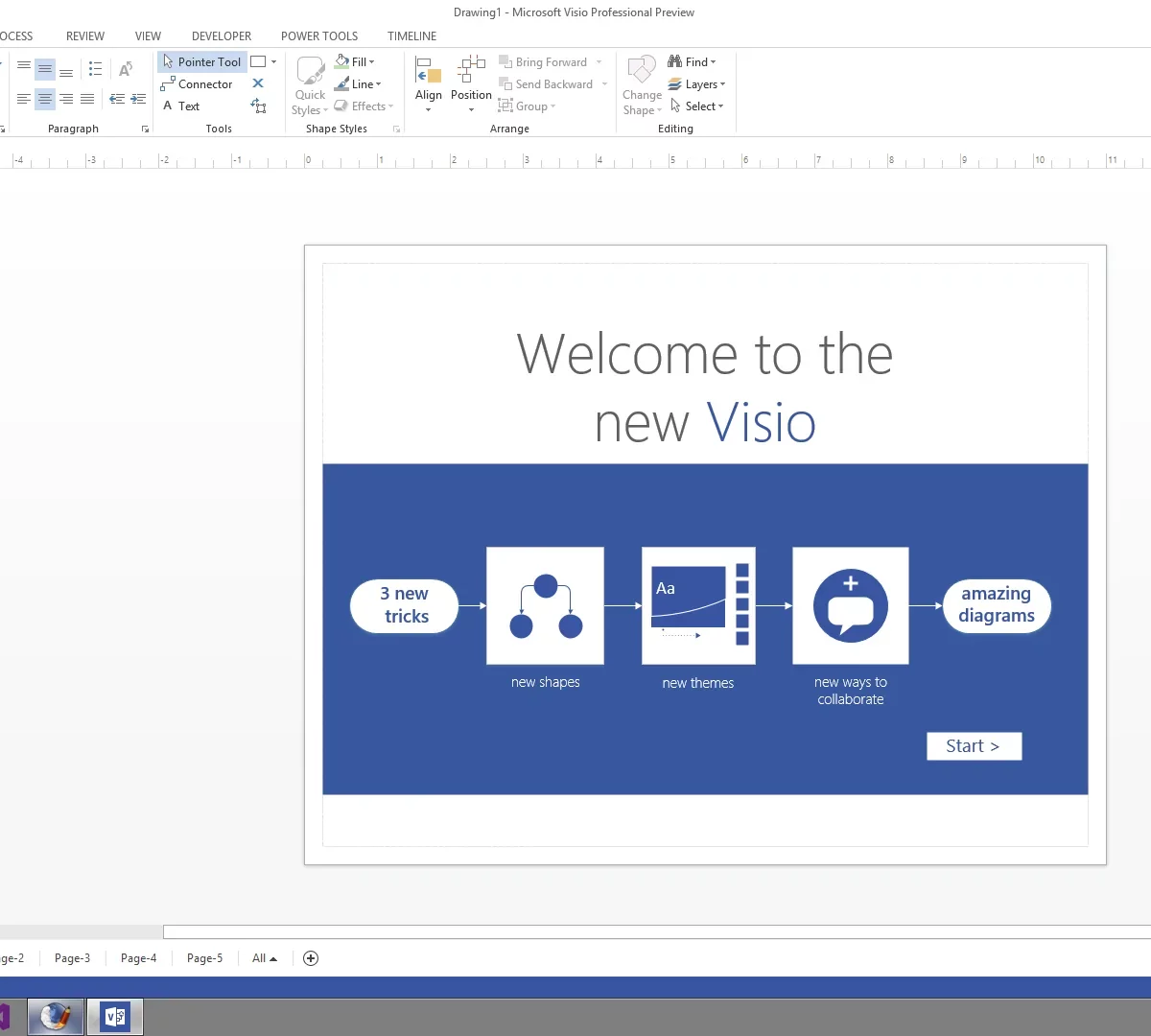
Task: Toggle align right paragraph alignment
Action: (66, 99)
